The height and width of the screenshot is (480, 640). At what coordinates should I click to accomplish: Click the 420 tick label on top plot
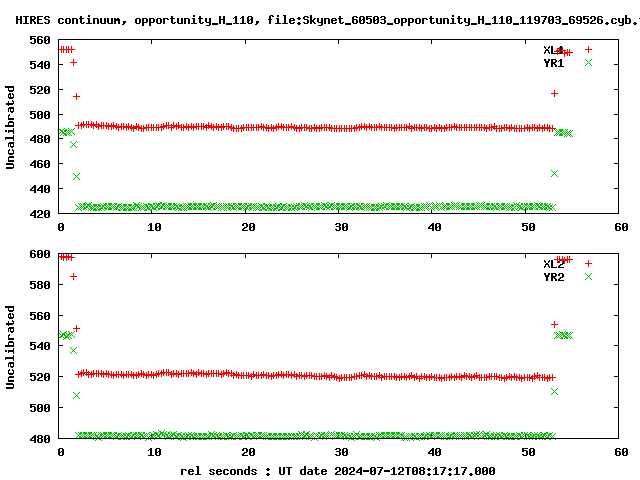[40, 213]
